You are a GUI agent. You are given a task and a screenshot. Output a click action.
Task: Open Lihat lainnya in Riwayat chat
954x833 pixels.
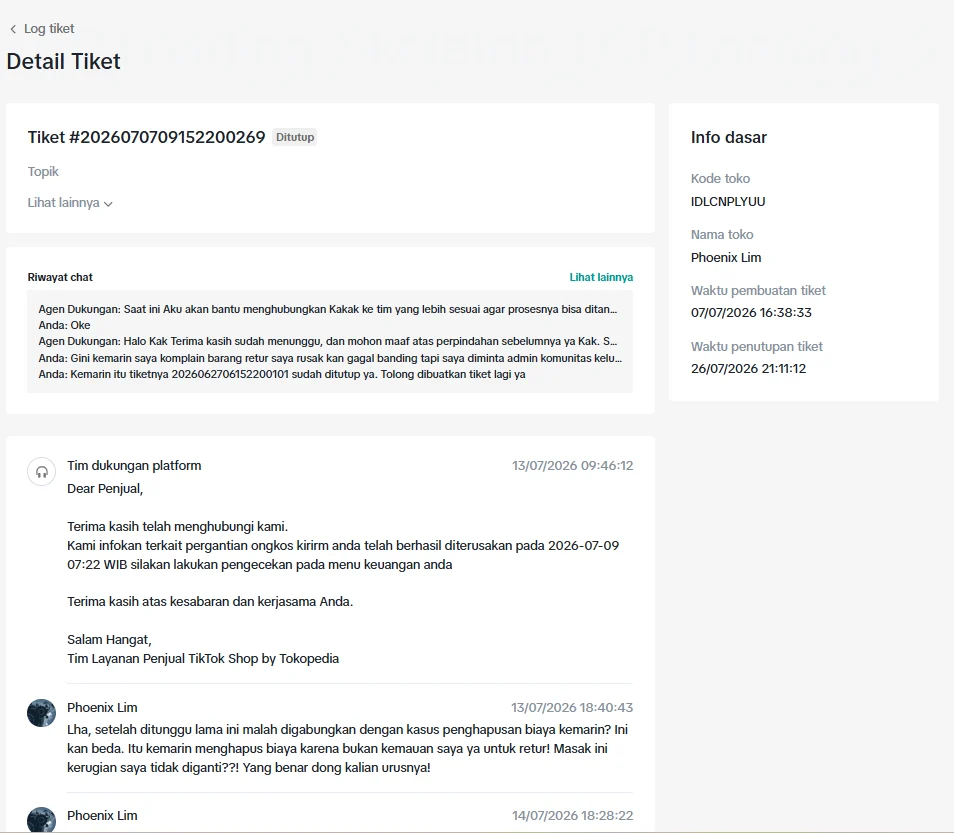(601, 277)
